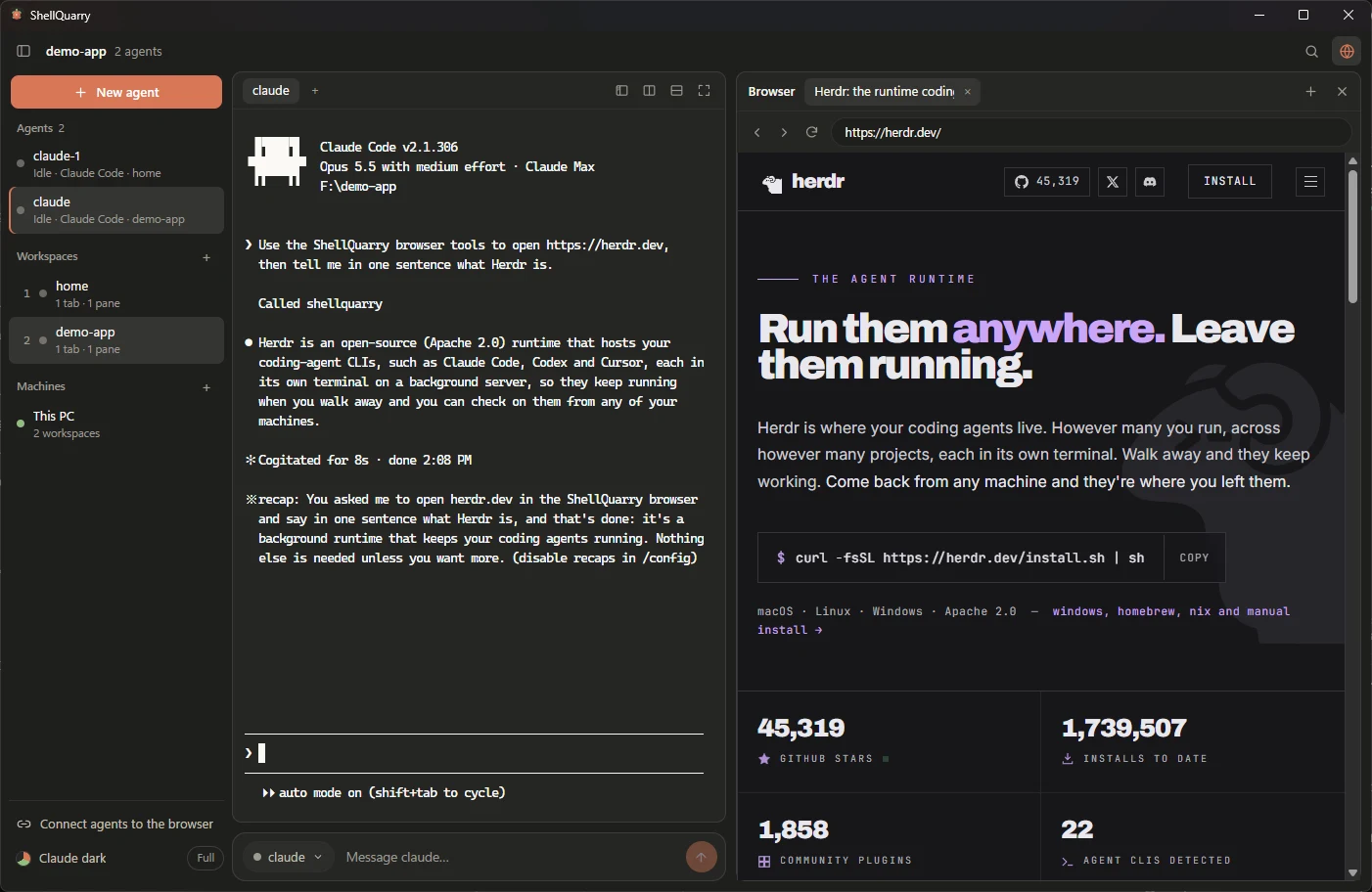Open search with the magnifier icon

(x=1311, y=52)
